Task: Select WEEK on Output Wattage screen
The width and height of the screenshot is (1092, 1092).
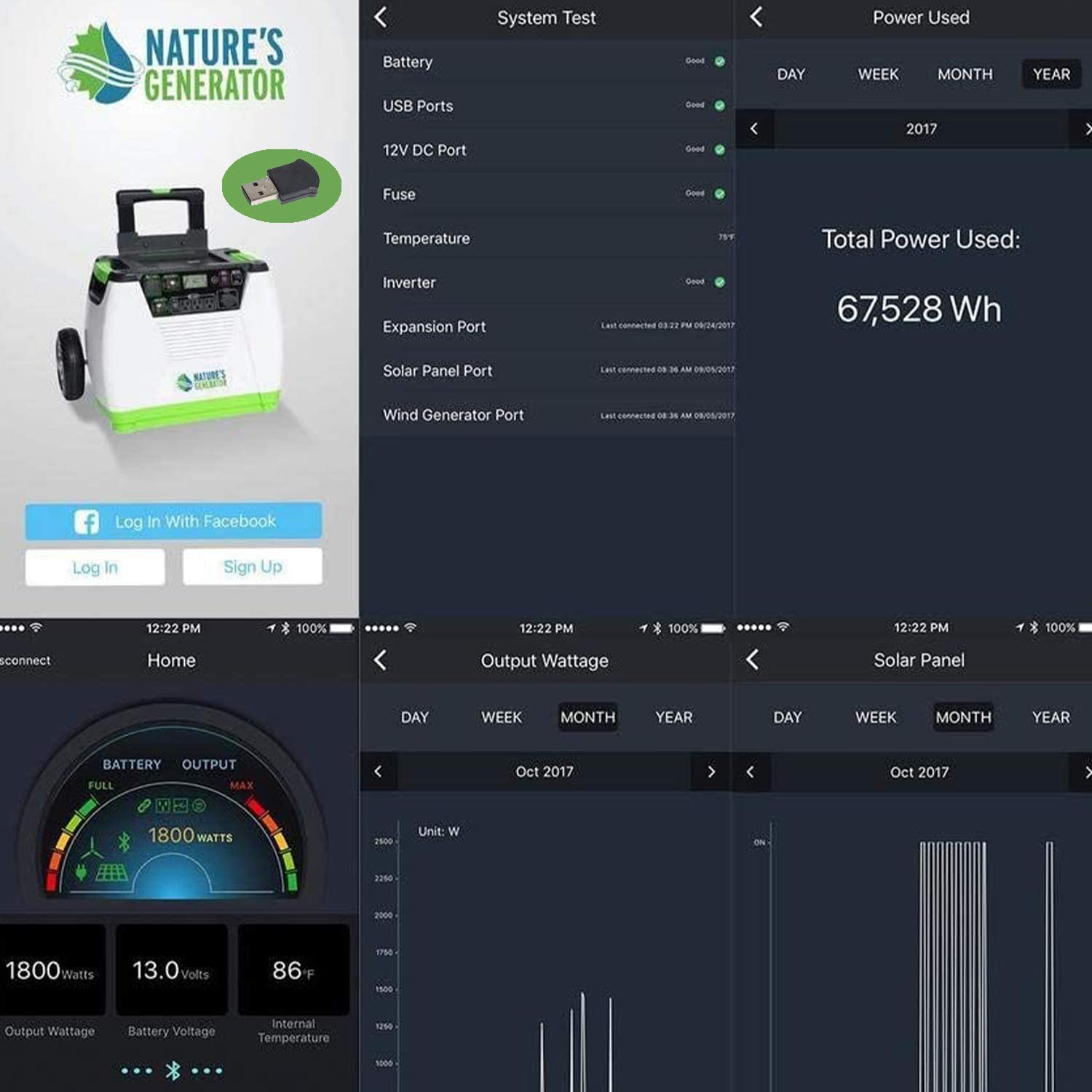Action: pyautogui.click(x=502, y=717)
